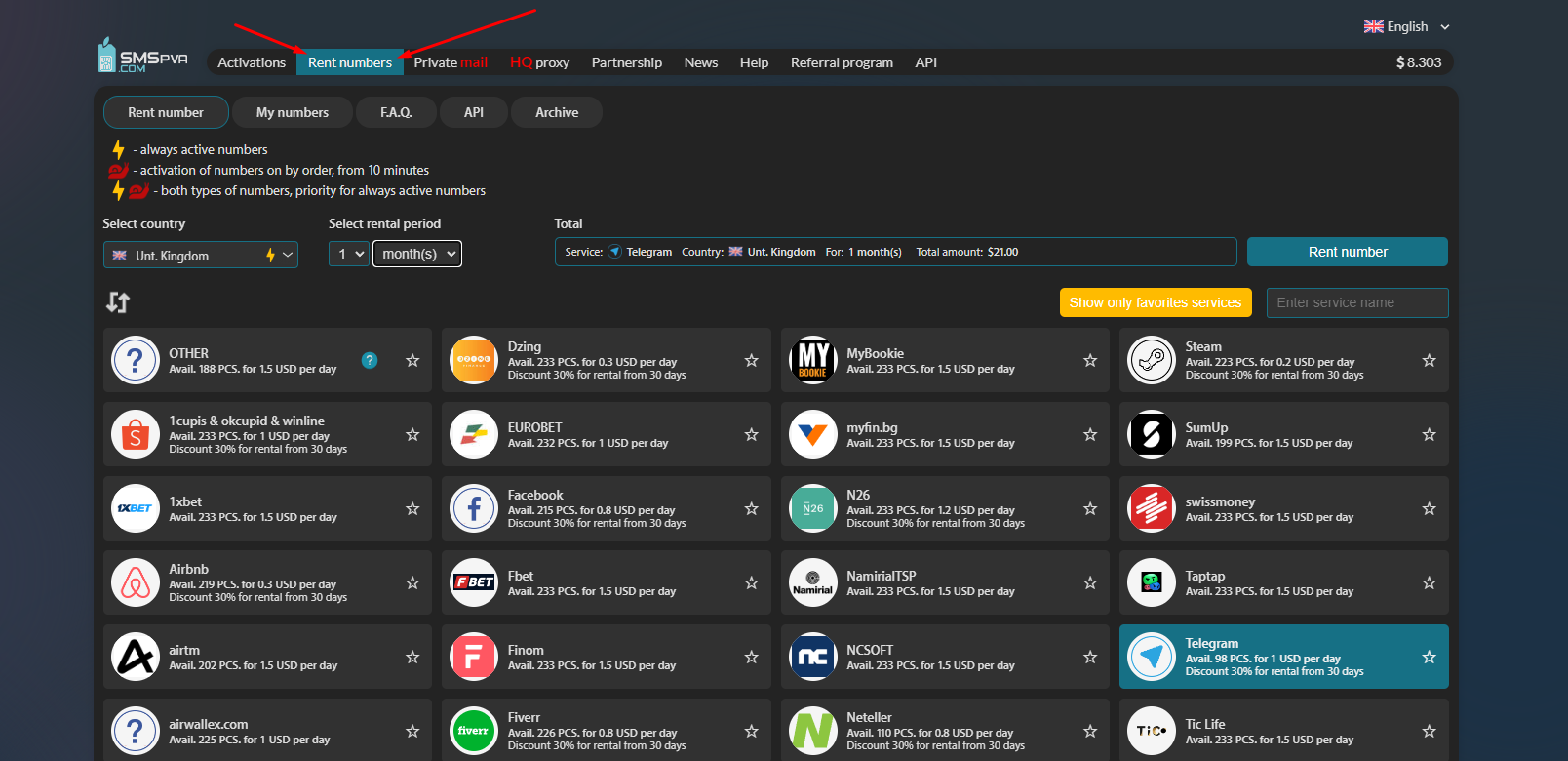Open the Partnership page
Viewport: 1568px width, 761px height.
[627, 62]
